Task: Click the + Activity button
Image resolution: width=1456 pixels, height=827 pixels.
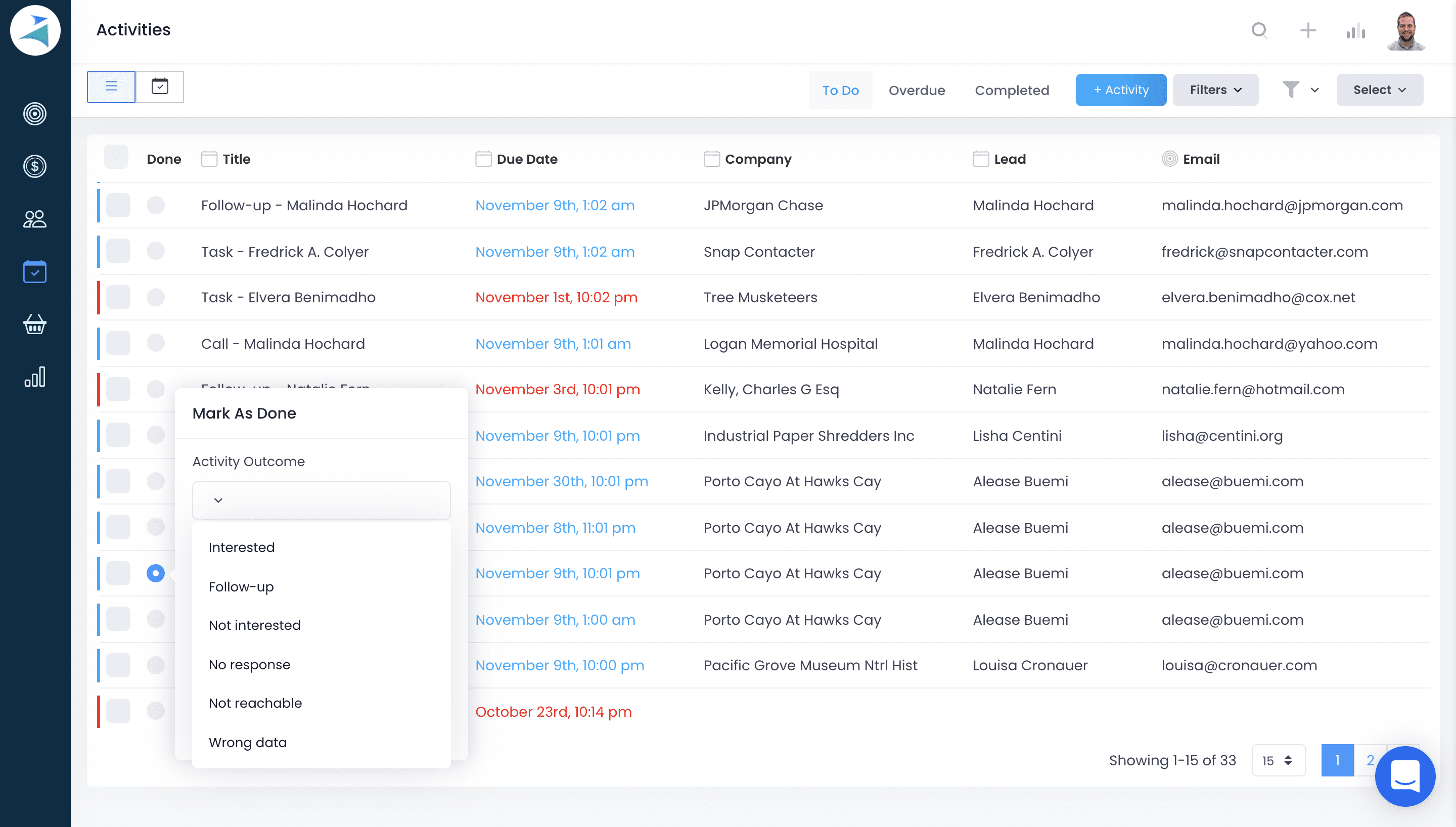Action: (x=1120, y=90)
